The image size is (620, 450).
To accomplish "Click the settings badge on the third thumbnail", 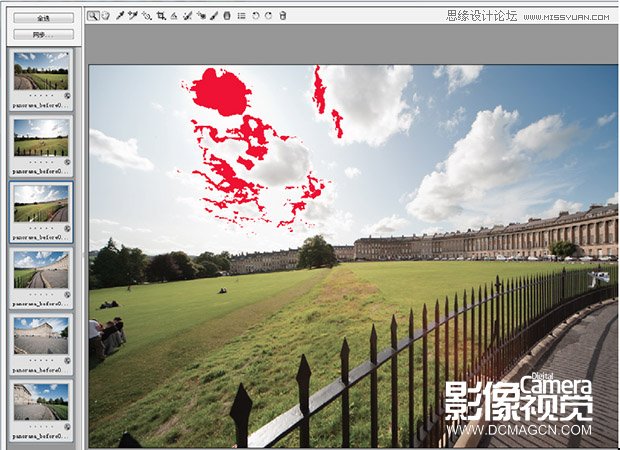I will [x=67, y=229].
